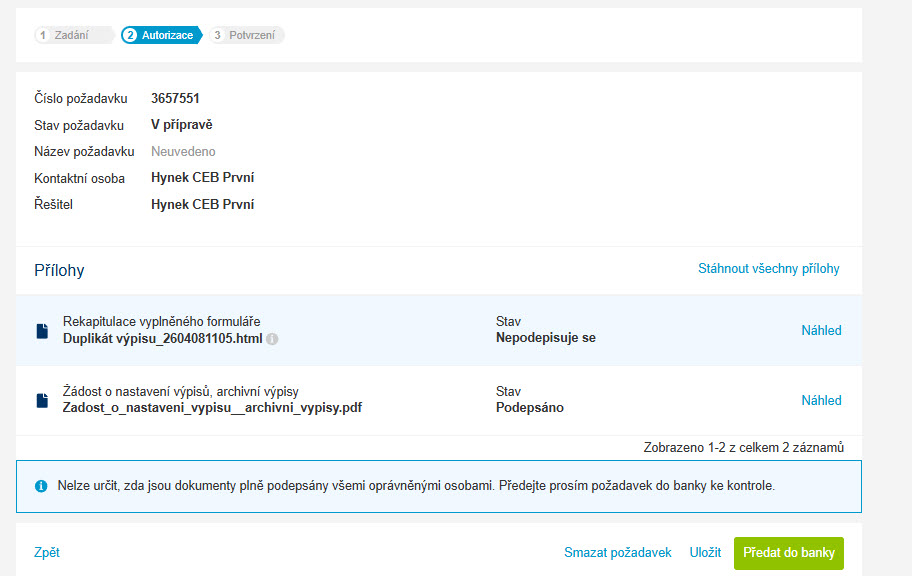Viewport: 912px width, 576px height.
Task: Submit with the Předat do banky button
Action: 789,553
